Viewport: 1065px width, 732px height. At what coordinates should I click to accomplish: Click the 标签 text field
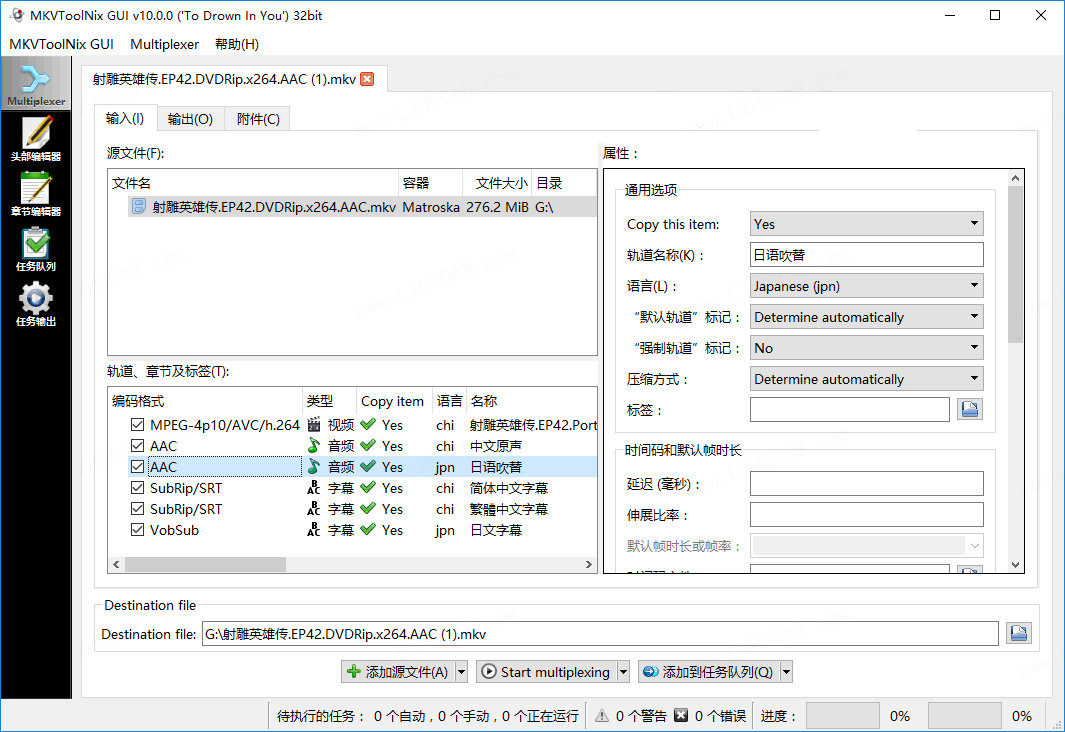click(x=850, y=409)
